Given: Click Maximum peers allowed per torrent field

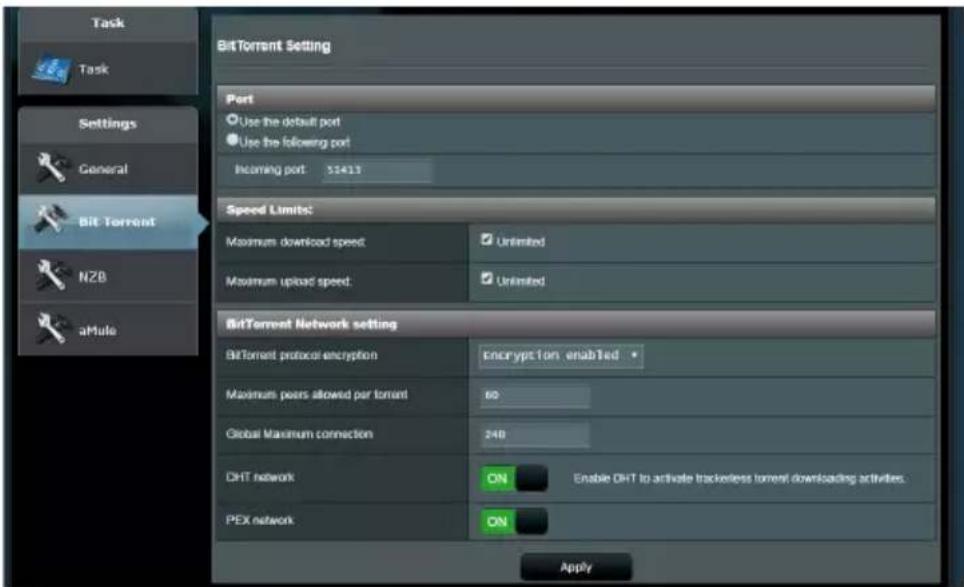Looking at the screenshot, I should [x=534, y=396].
